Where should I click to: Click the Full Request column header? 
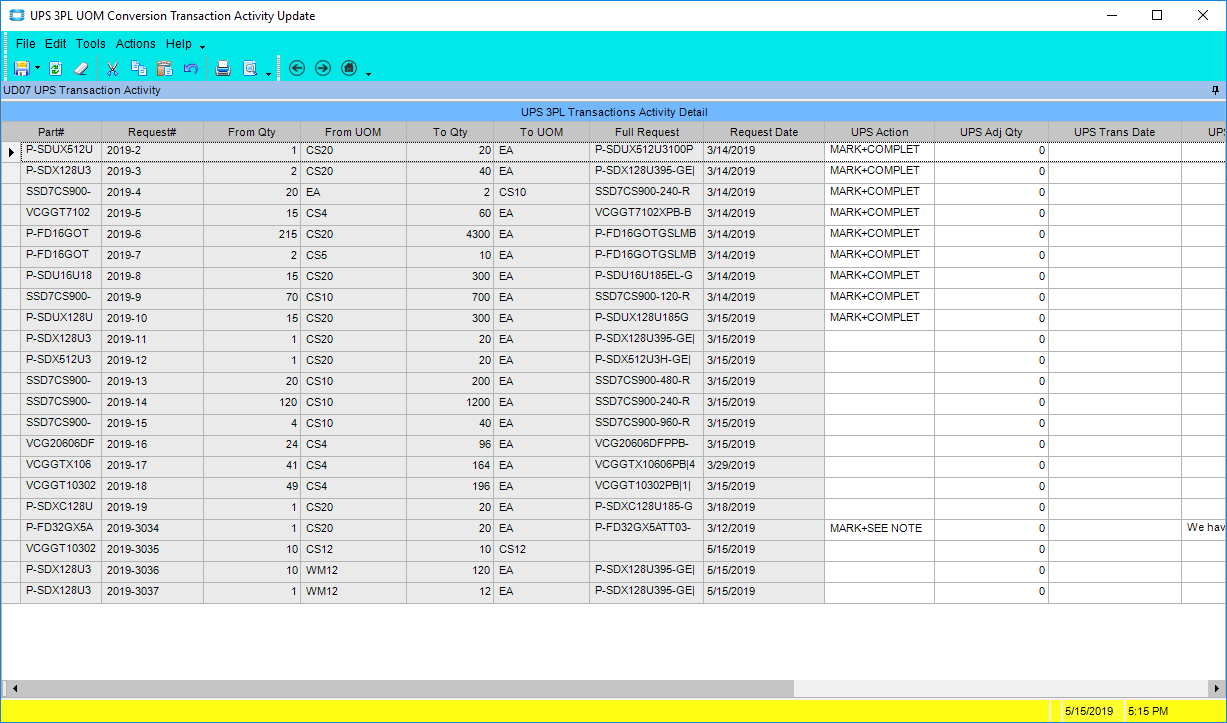(x=647, y=132)
